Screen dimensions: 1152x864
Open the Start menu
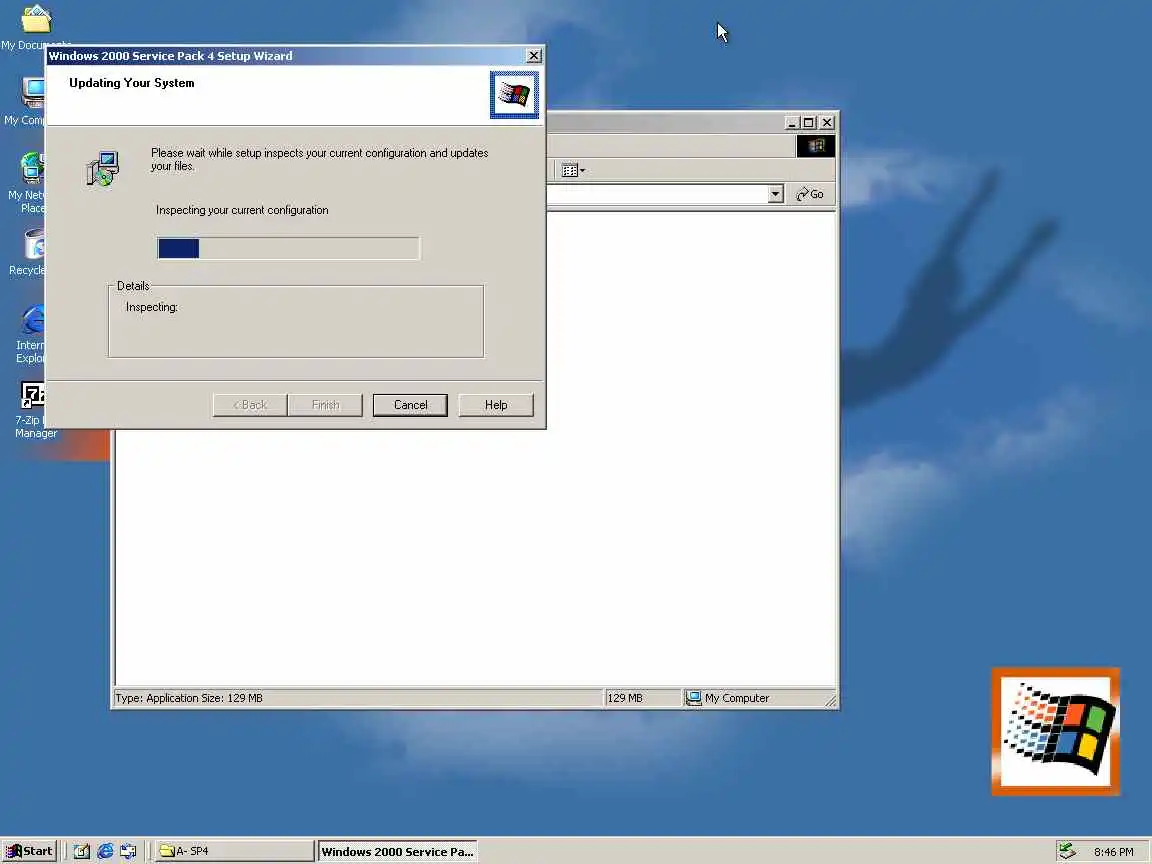[x=29, y=851]
